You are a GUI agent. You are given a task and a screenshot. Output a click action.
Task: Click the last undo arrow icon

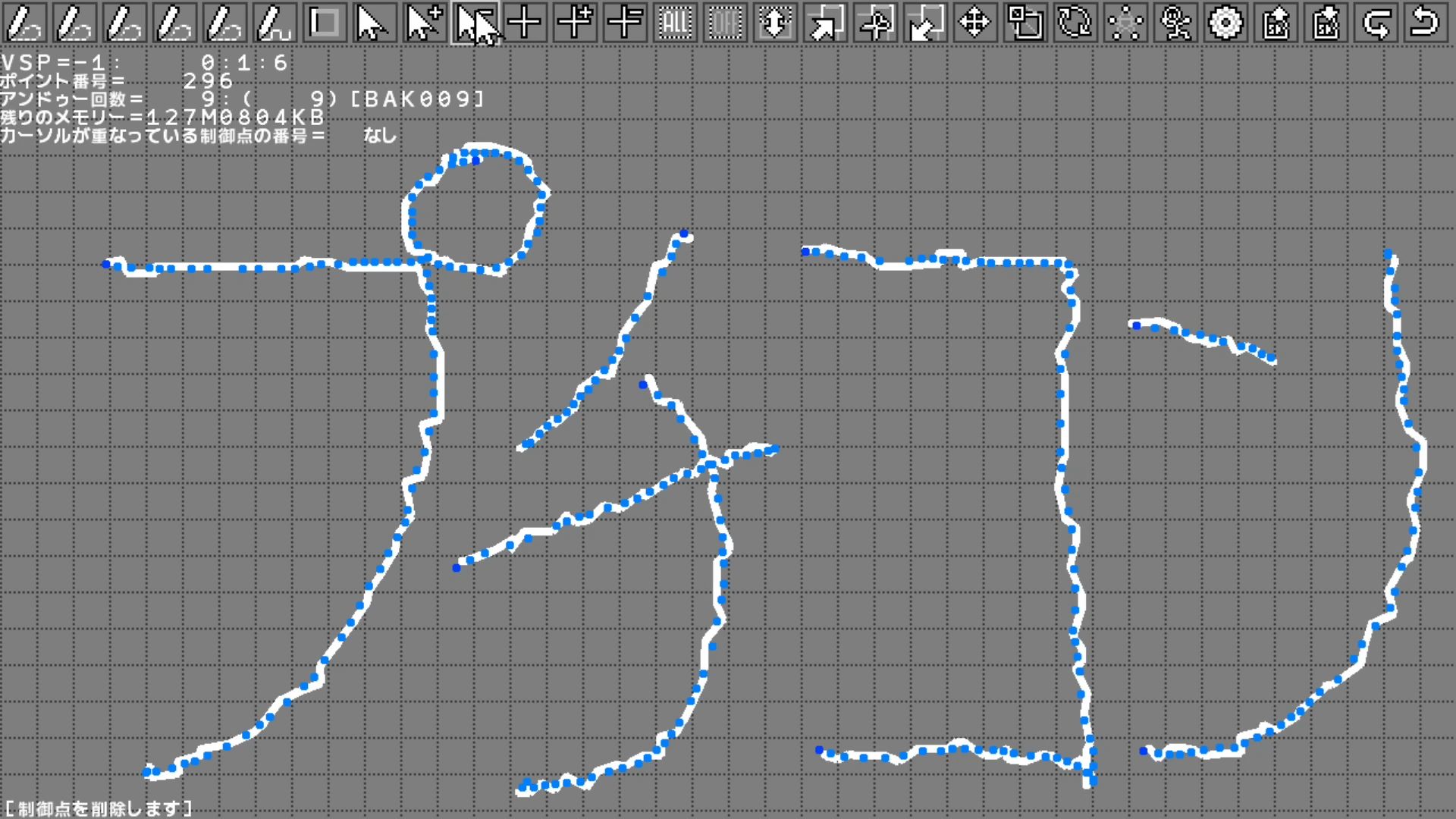1426,23
